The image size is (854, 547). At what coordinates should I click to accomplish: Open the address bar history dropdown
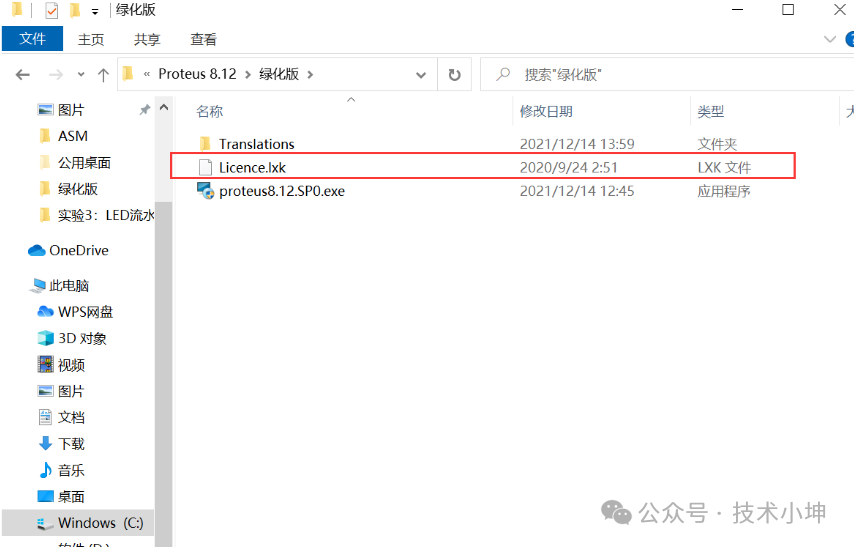pyautogui.click(x=421, y=75)
